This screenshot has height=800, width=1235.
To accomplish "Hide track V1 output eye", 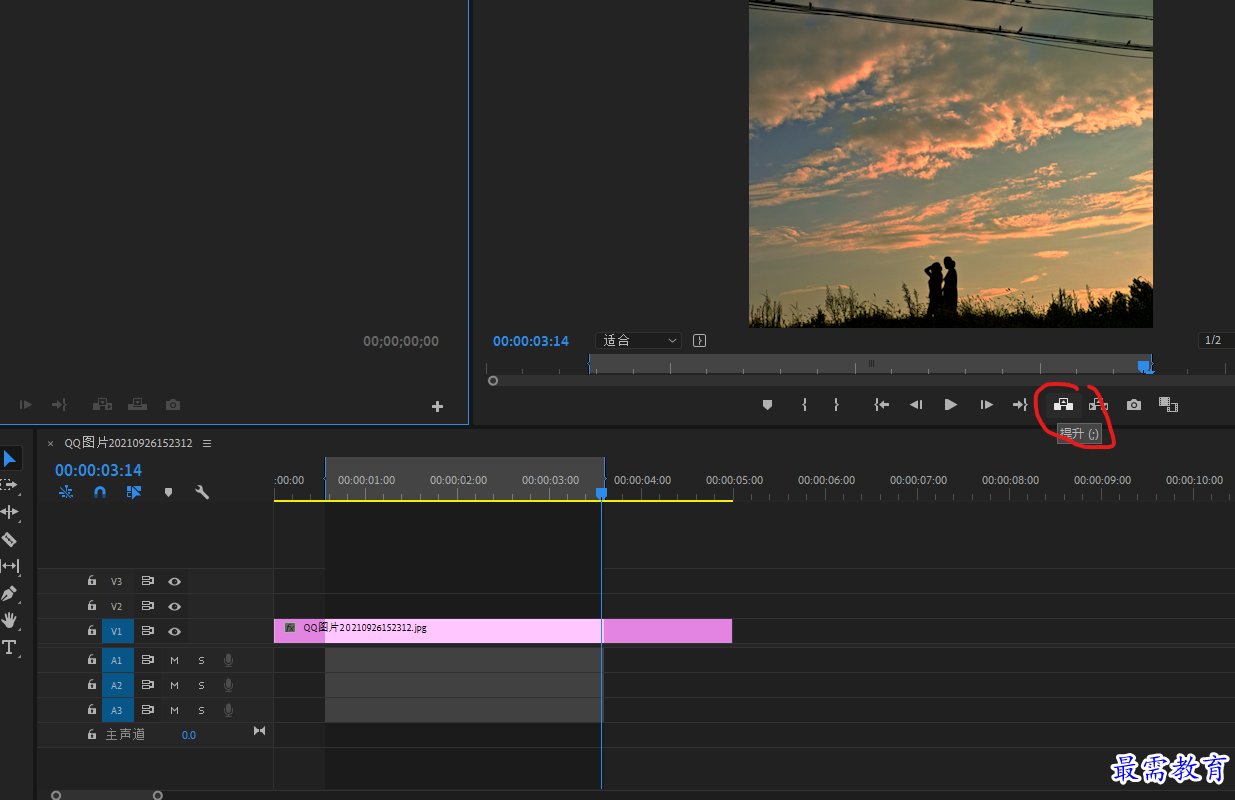I will (174, 631).
